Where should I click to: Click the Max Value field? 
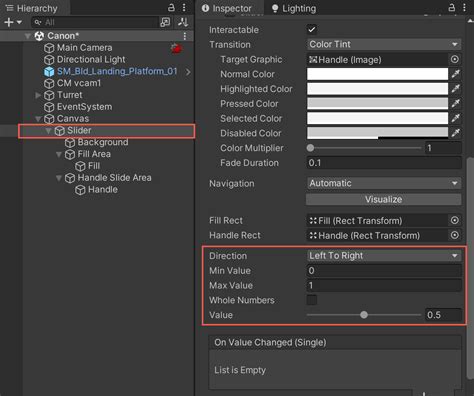pyautogui.click(x=384, y=285)
